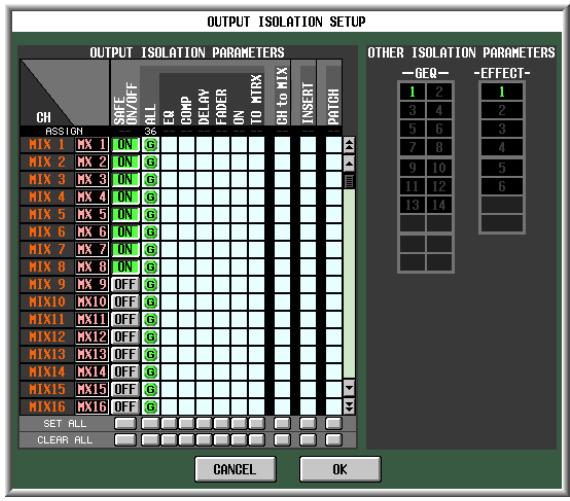Toggle the EQ cell for MIX 1

pyautogui.click(x=169, y=145)
